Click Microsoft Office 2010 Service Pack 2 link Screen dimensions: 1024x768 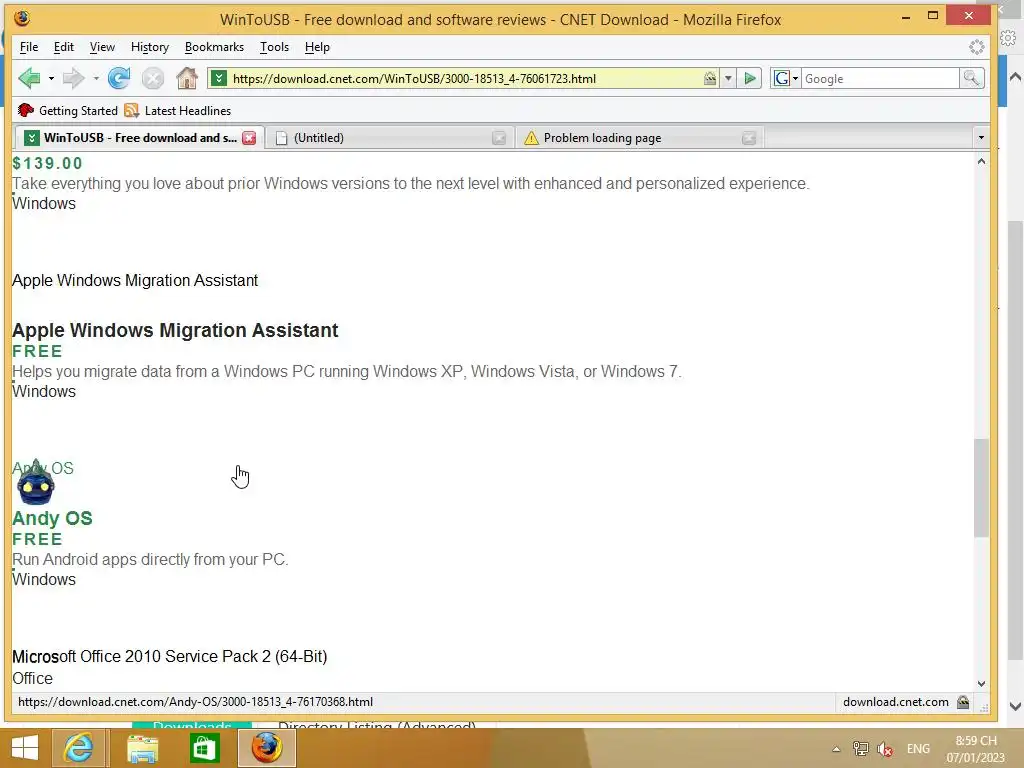pos(170,656)
